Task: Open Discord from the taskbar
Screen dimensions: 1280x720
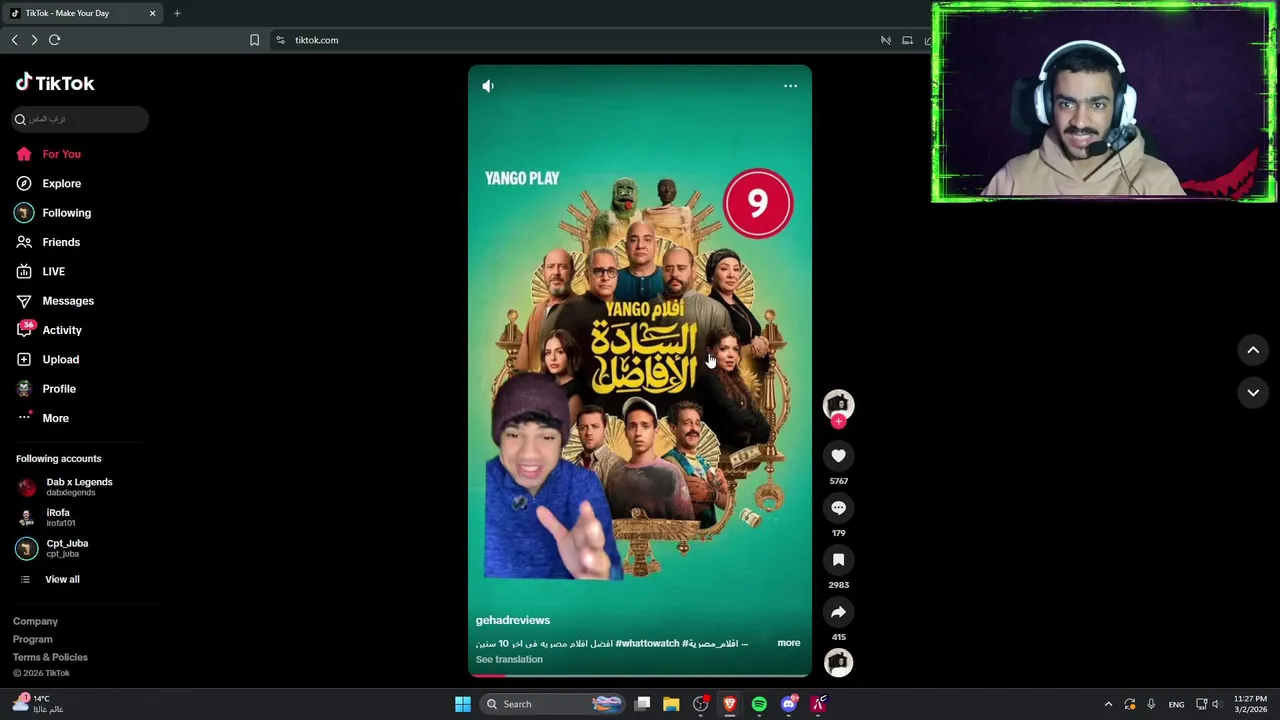Action: (x=789, y=704)
